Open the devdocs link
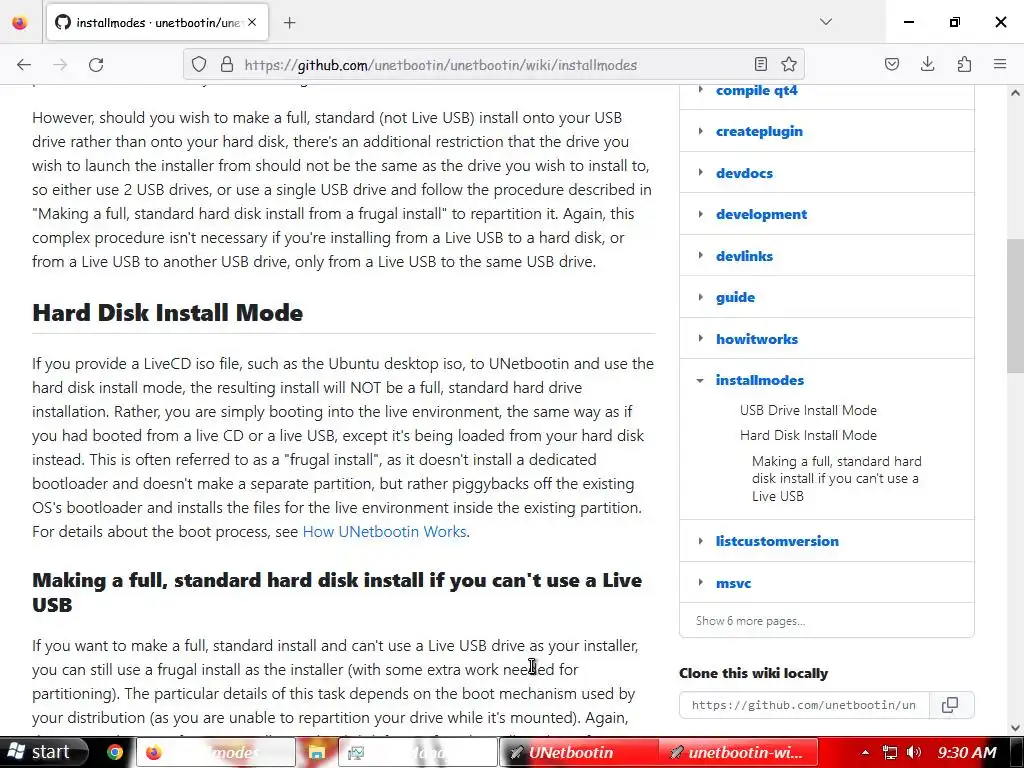The height and width of the screenshot is (768, 1024). [744, 173]
